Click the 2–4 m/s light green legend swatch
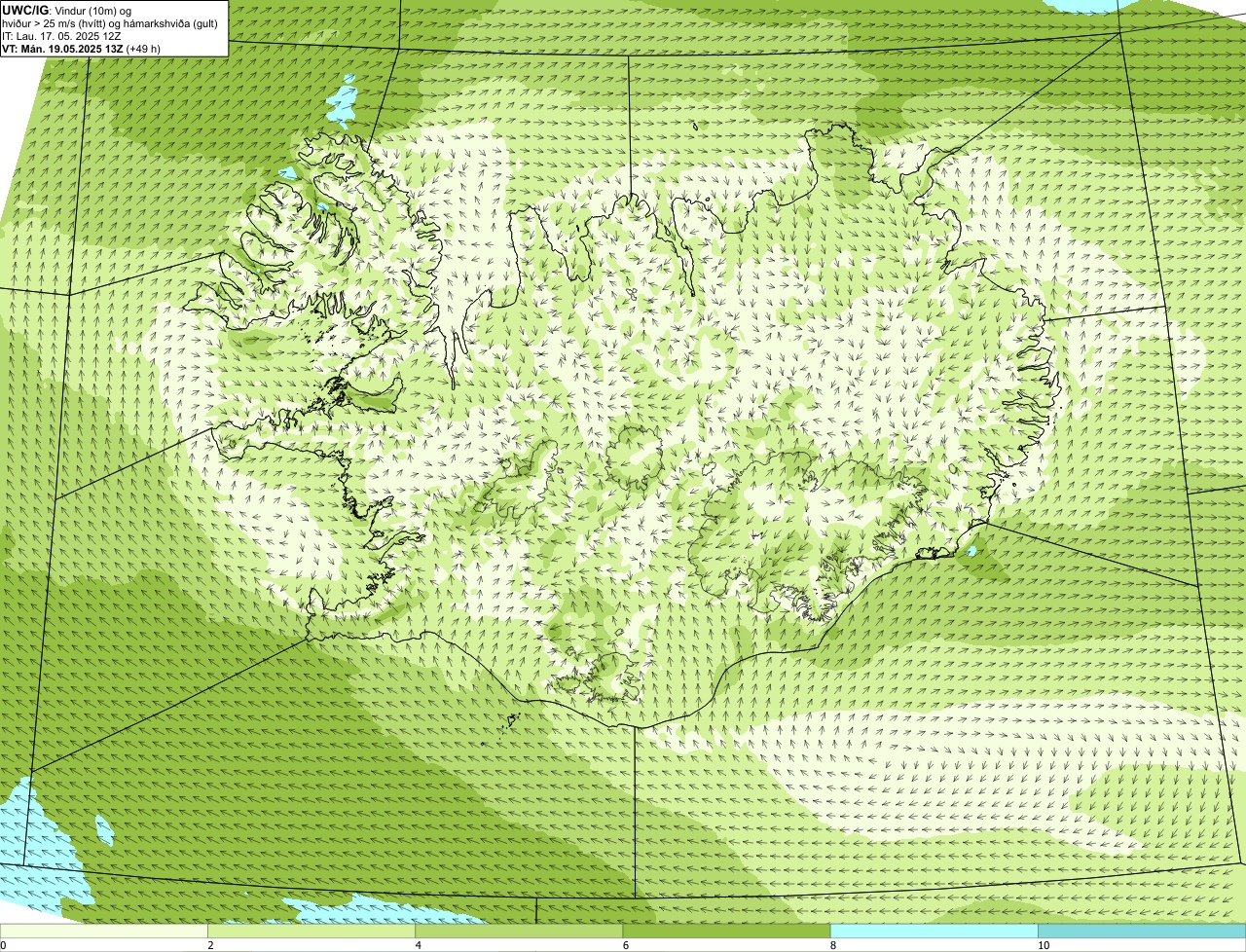Screen dimensions: 1246x952 click(311, 932)
